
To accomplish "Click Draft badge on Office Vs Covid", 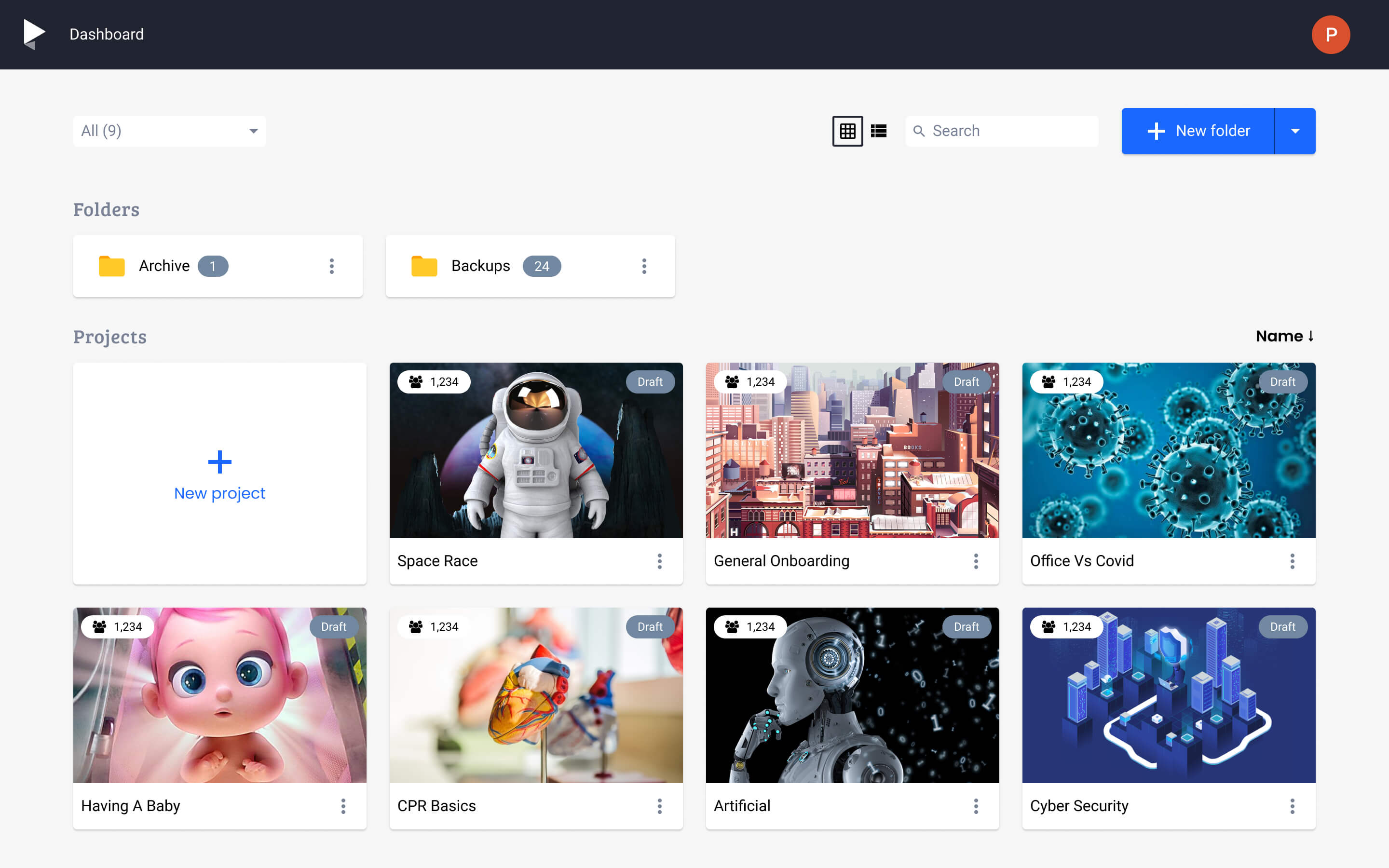I will point(1282,382).
